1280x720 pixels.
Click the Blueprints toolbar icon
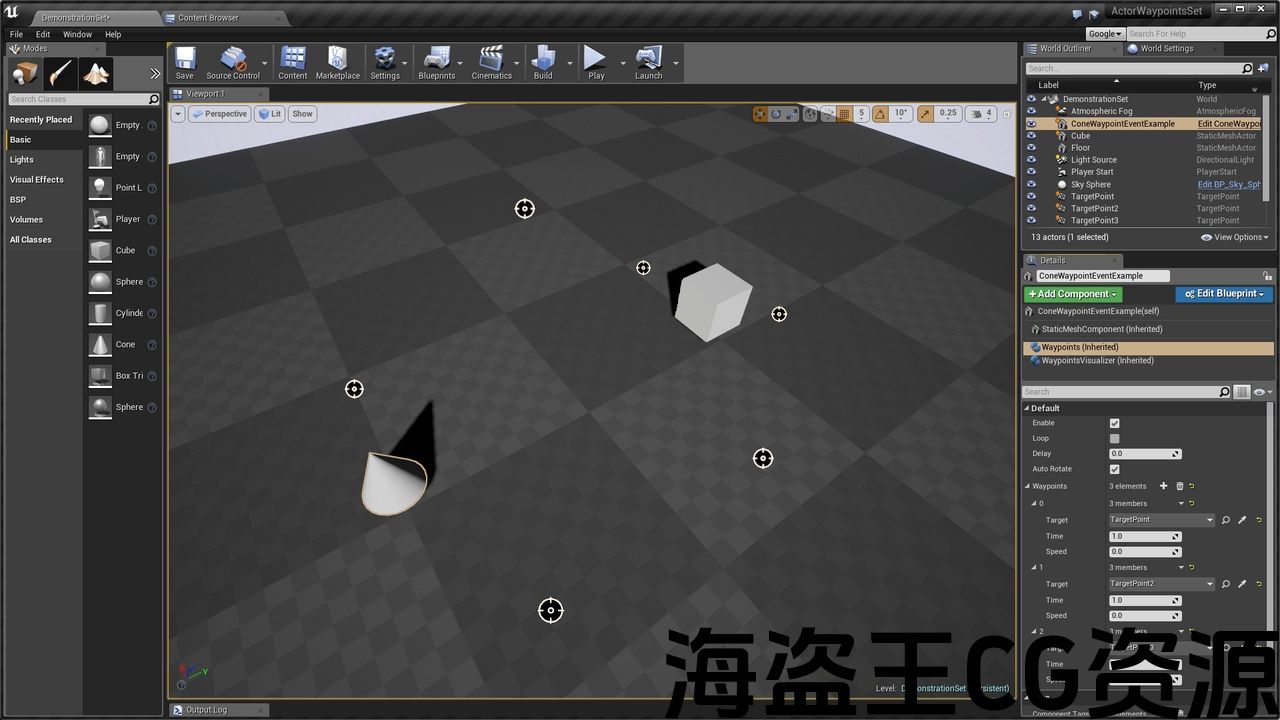tap(436, 62)
